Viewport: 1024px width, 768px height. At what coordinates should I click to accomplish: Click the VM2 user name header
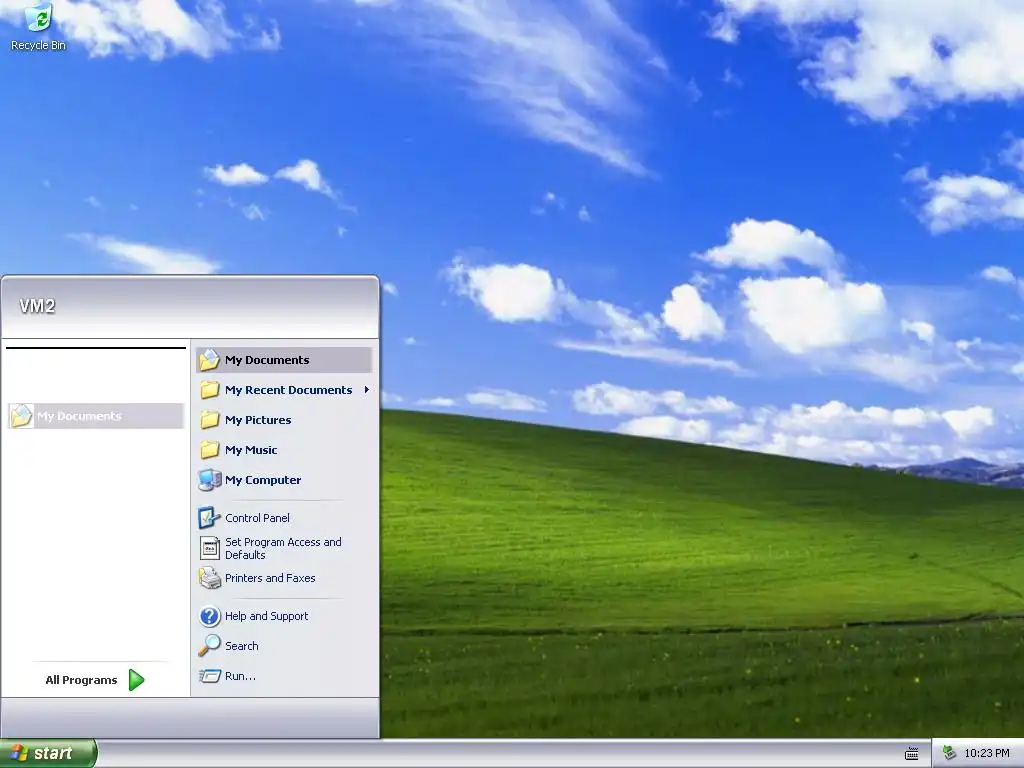tap(37, 306)
